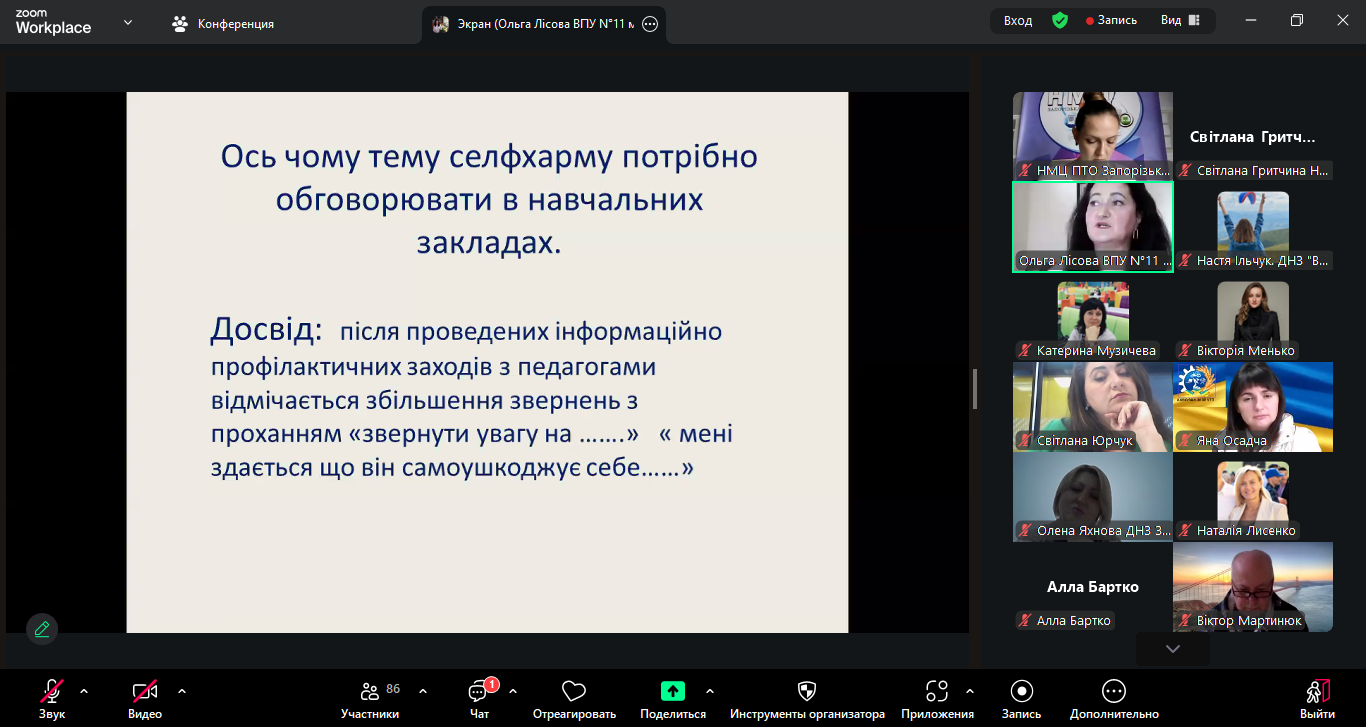Expand video options arrow next to Видео

[x=182, y=691]
